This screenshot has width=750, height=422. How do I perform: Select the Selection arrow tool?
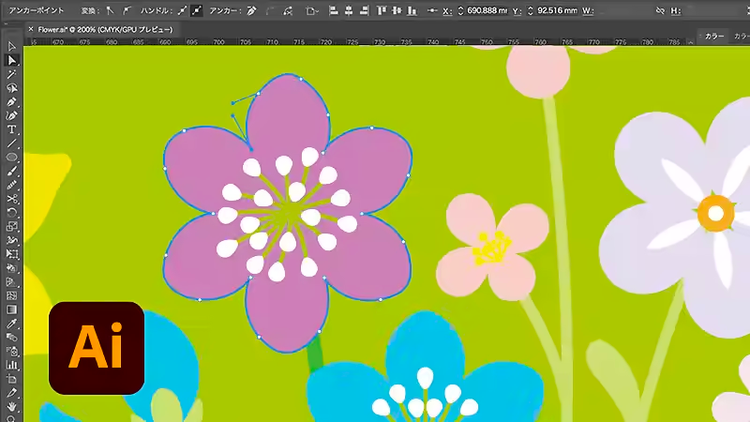[x=12, y=46]
